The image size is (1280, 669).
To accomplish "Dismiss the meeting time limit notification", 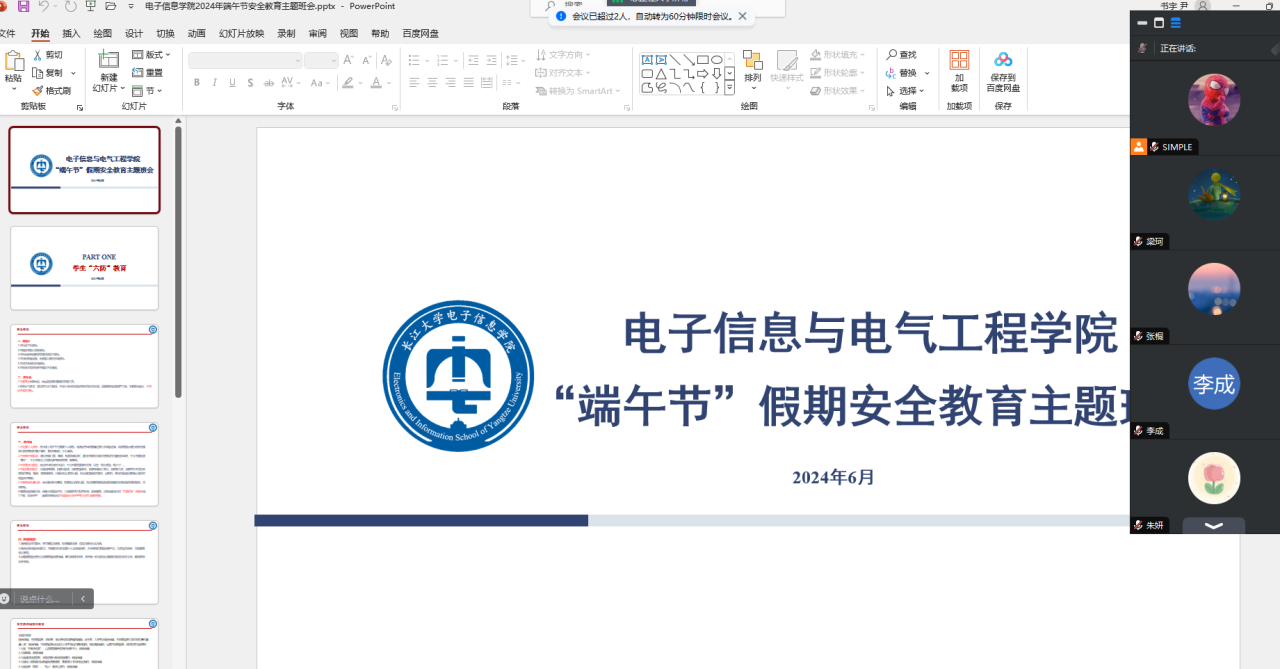I will pos(742,16).
